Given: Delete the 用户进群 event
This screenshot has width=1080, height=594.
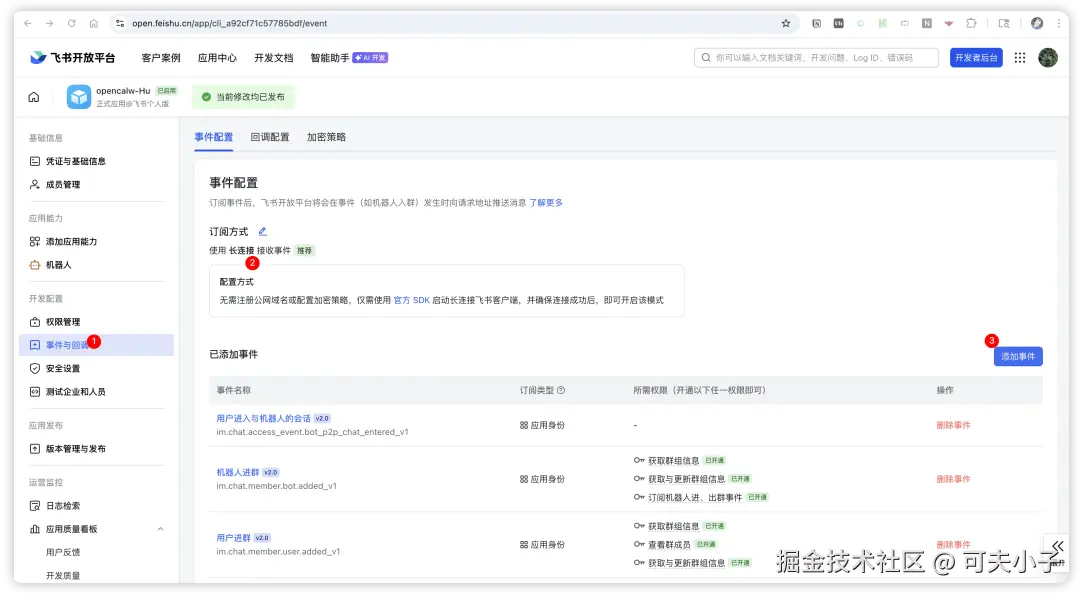Looking at the screenshot, I should tap(953, 544).
